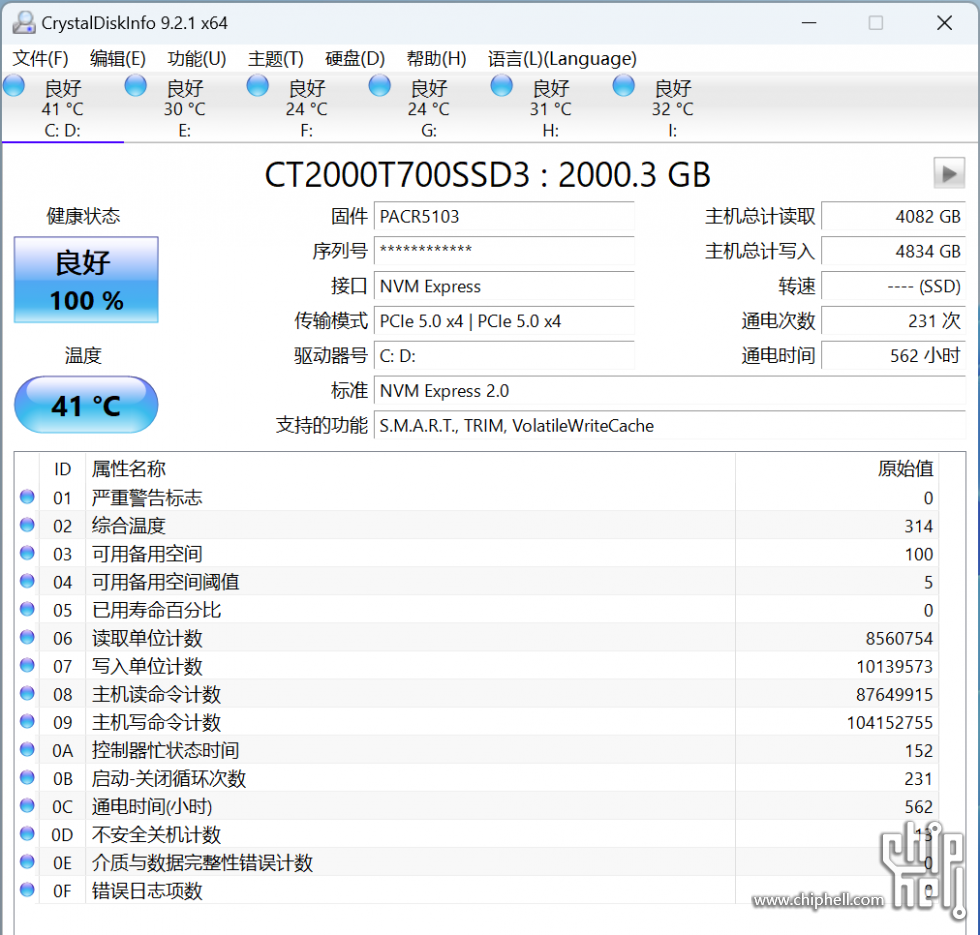
Task: Open the 帮助(H) menu
Action: tap(436, 59)
